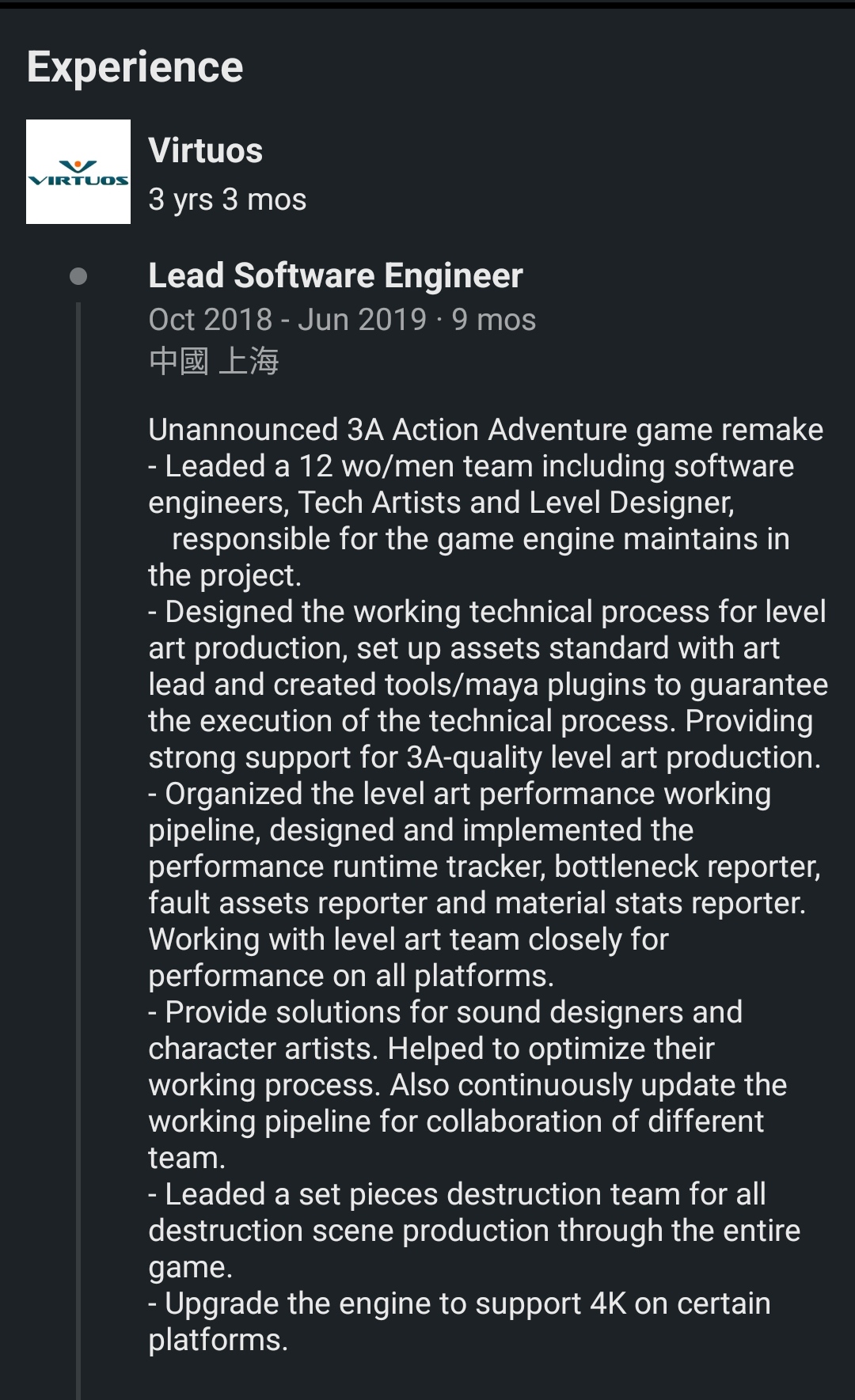Tap the Leaded a set pieces destruction line
The width and height of the screenshot is (855, 1400).
click(x=458, y=1194)
